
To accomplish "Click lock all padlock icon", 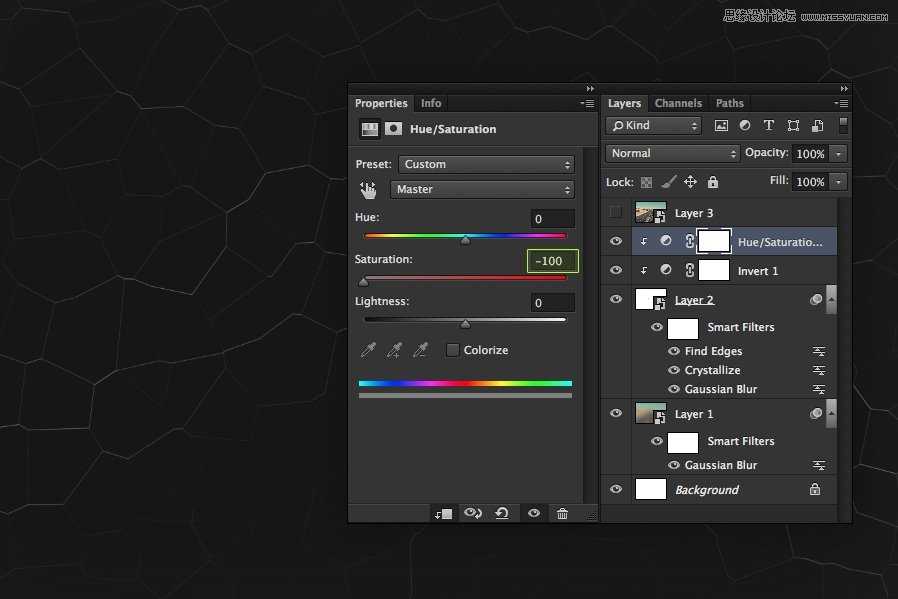I will click(x=712, y=182).
